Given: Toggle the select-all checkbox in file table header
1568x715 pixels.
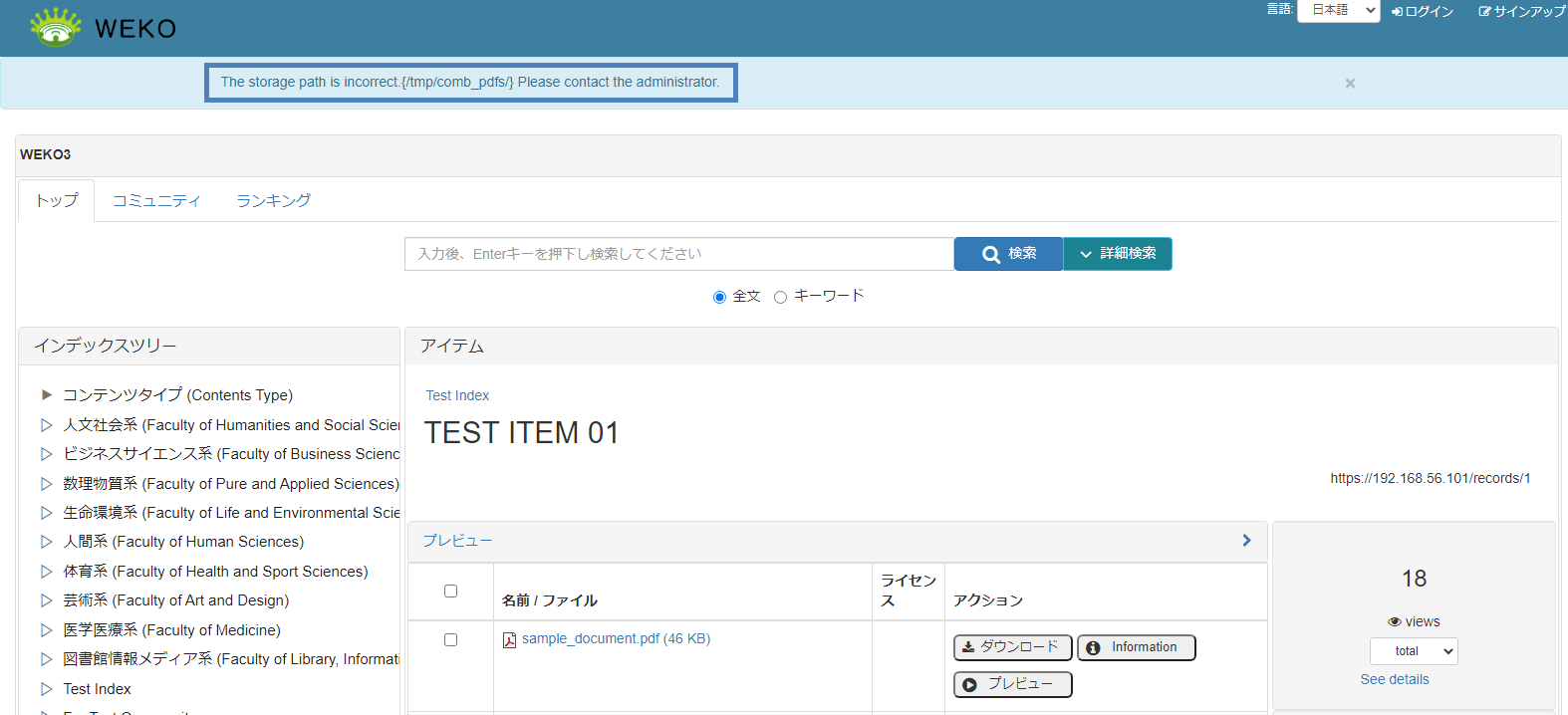Looking at the screenshot, I should tap(450, 591).
